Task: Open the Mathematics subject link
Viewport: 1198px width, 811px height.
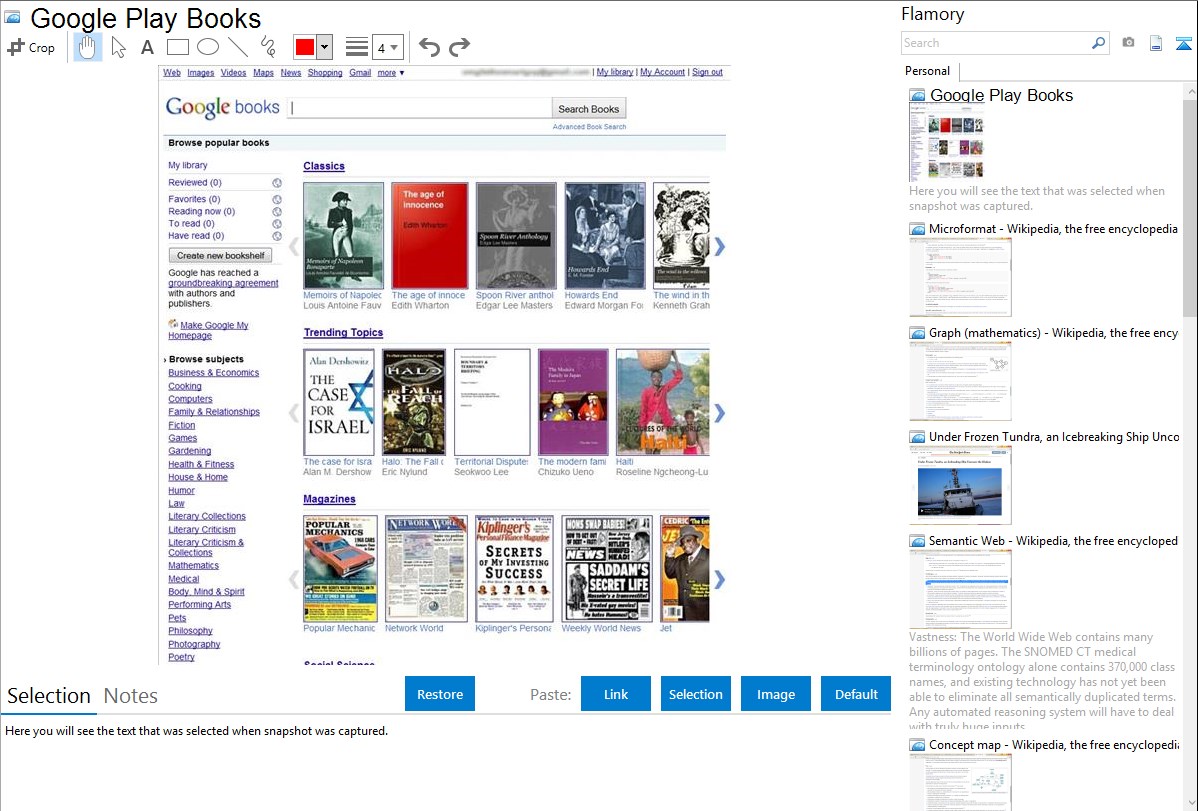Action: [193, 566]
